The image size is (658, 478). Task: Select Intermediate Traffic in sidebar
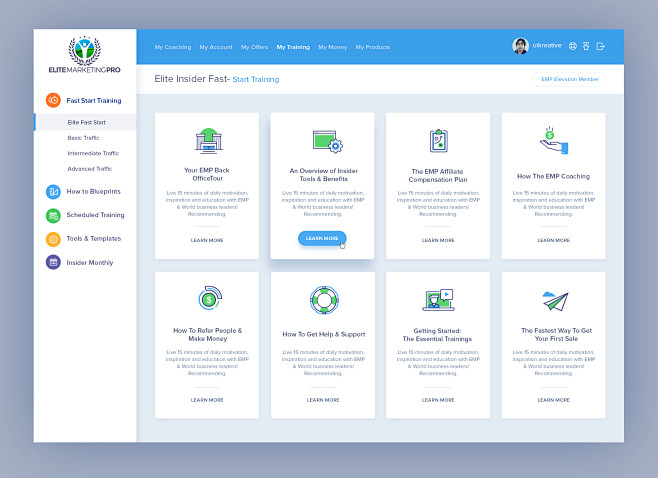[x=93, y=153]
